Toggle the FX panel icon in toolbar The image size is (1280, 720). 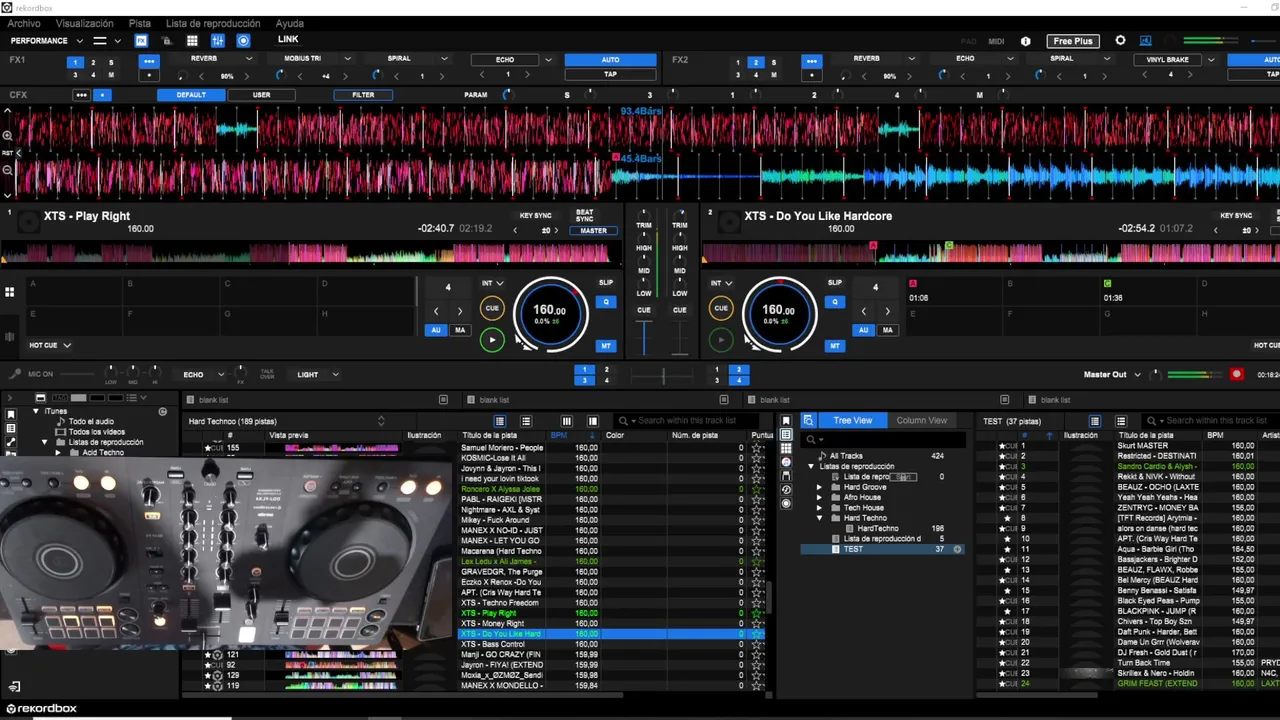tap(141, 41)
